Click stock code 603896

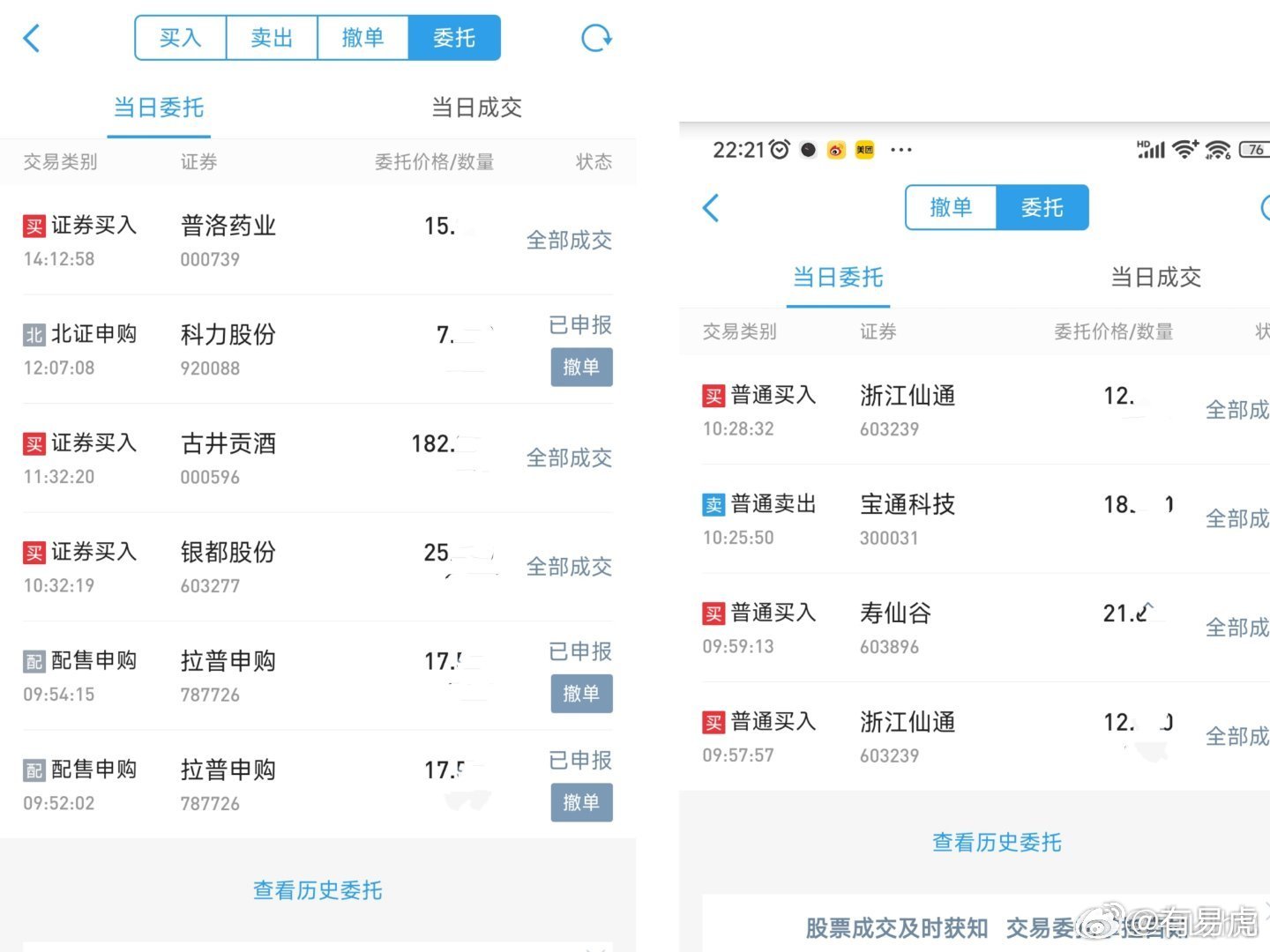click(889, 647)
